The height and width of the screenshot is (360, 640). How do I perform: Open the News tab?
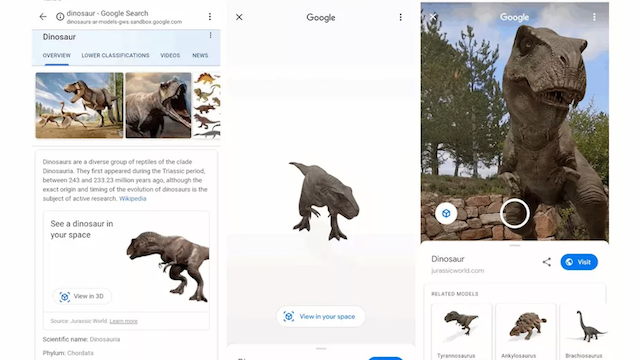(200, 56)
